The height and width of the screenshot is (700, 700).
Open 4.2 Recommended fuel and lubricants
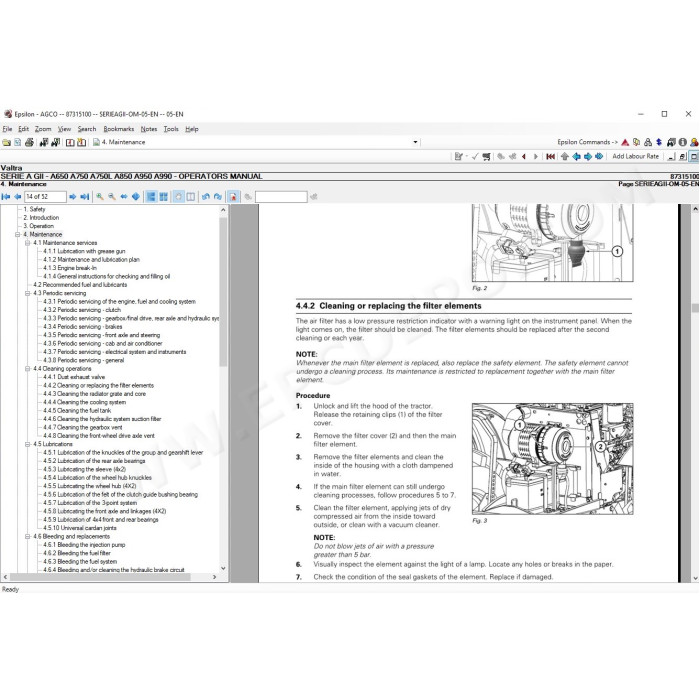click(80, 285)
